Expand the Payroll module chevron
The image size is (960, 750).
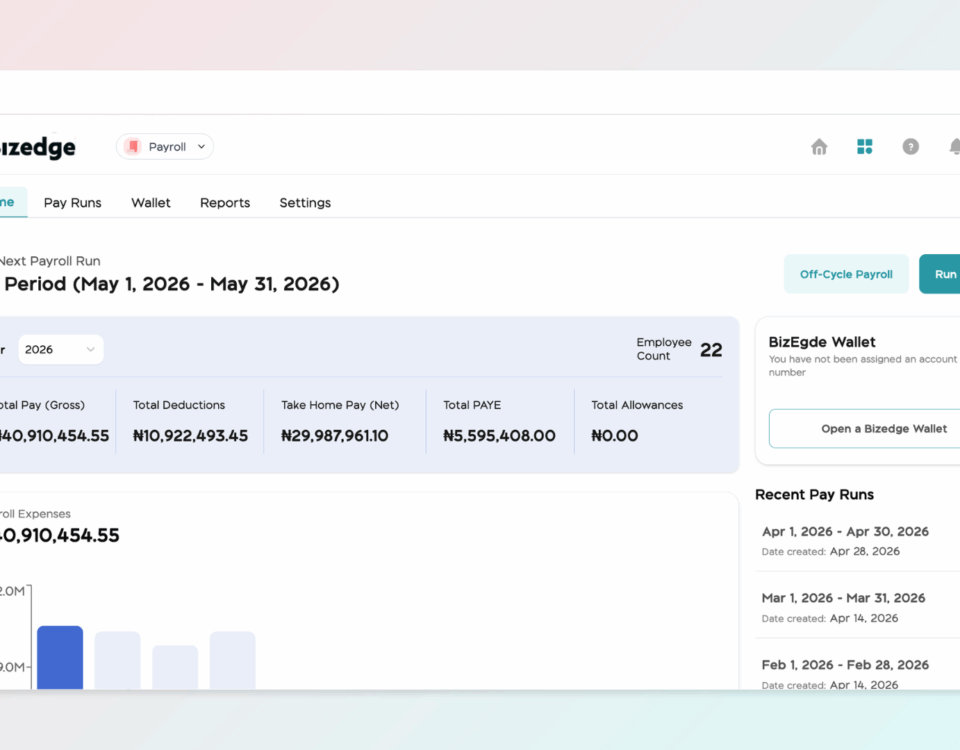click(201, 147)
